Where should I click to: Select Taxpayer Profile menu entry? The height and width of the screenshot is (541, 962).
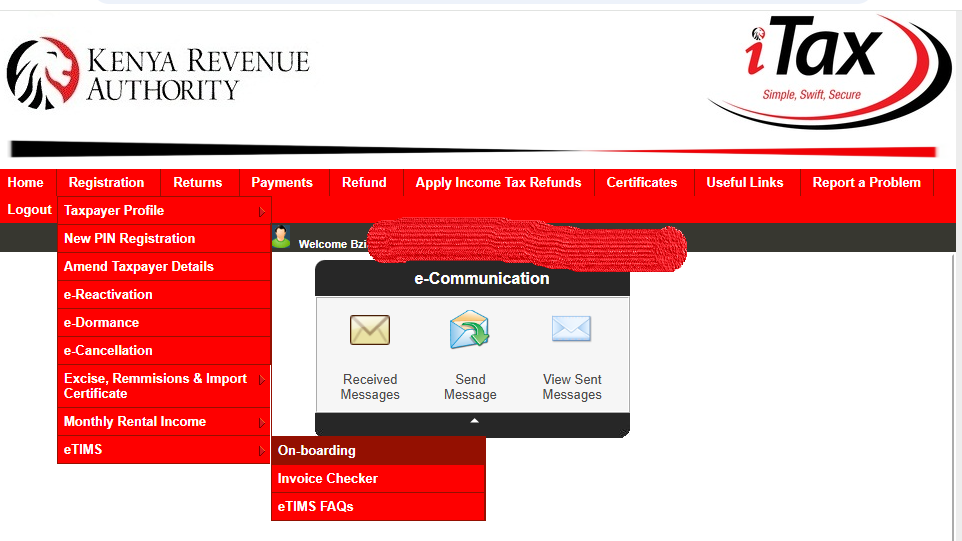click(164, 210)
